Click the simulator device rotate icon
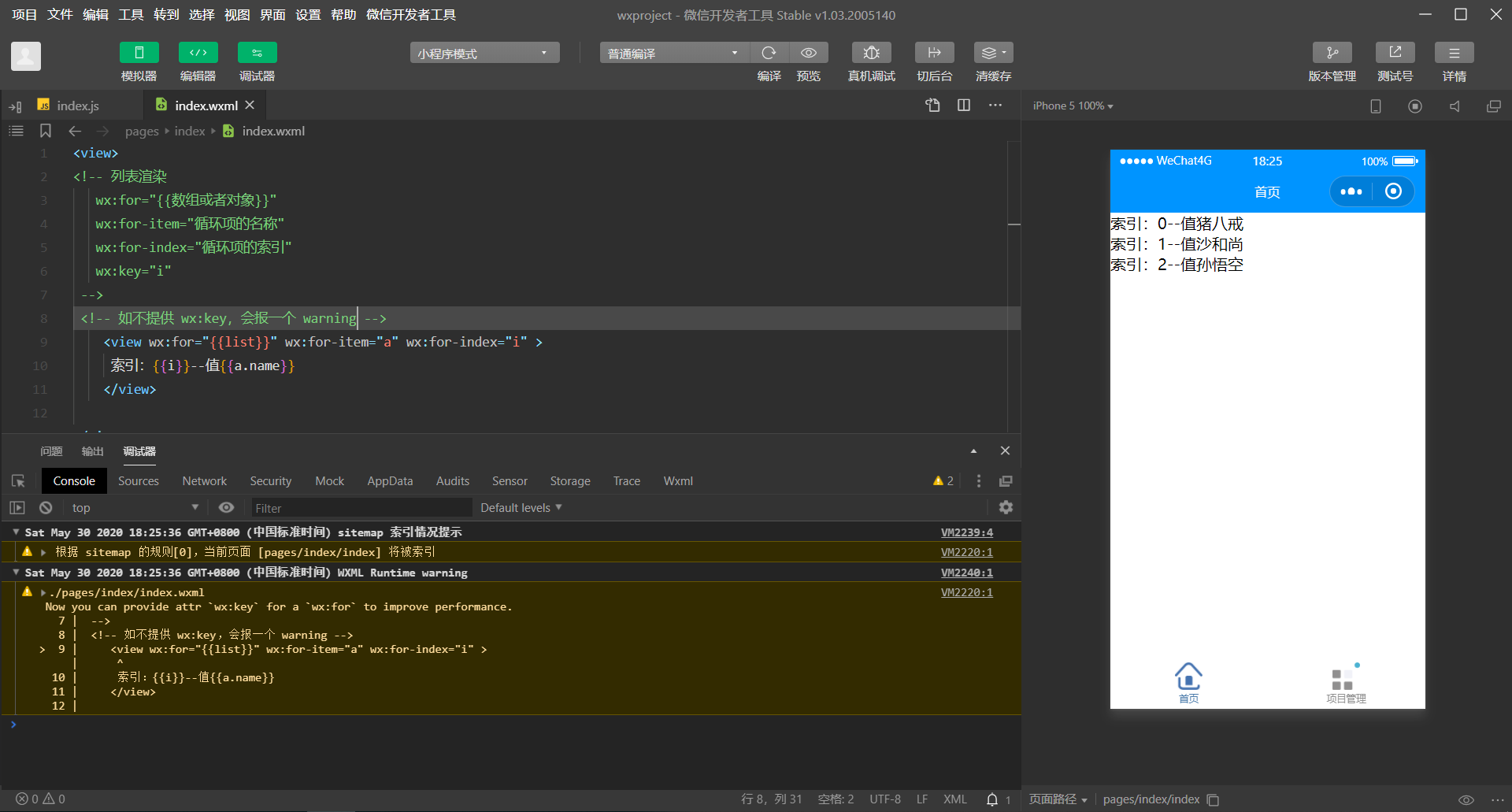 tap(1376, 106)
